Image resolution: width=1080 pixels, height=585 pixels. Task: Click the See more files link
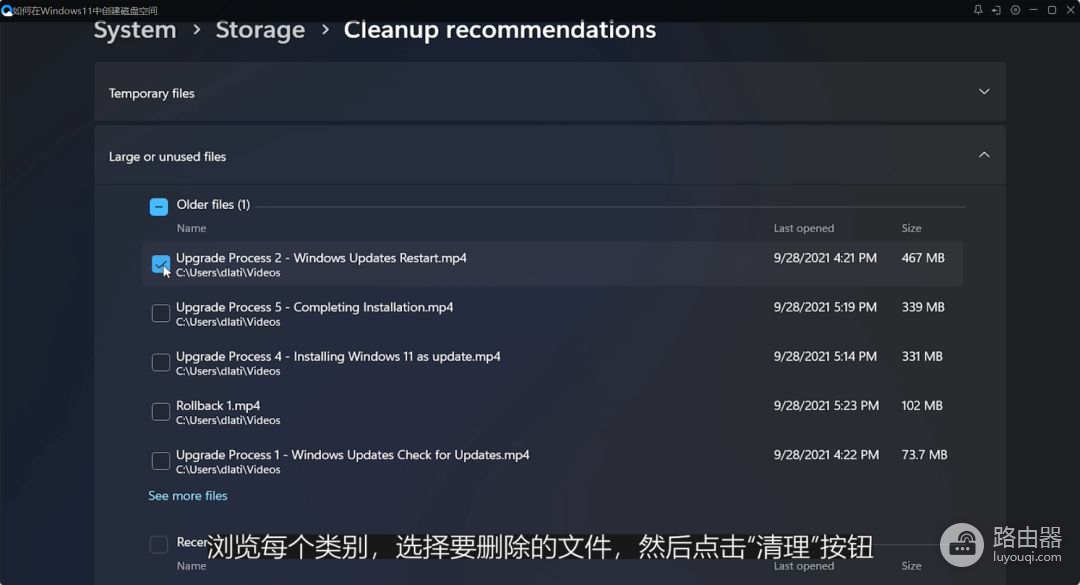[188, 496]
